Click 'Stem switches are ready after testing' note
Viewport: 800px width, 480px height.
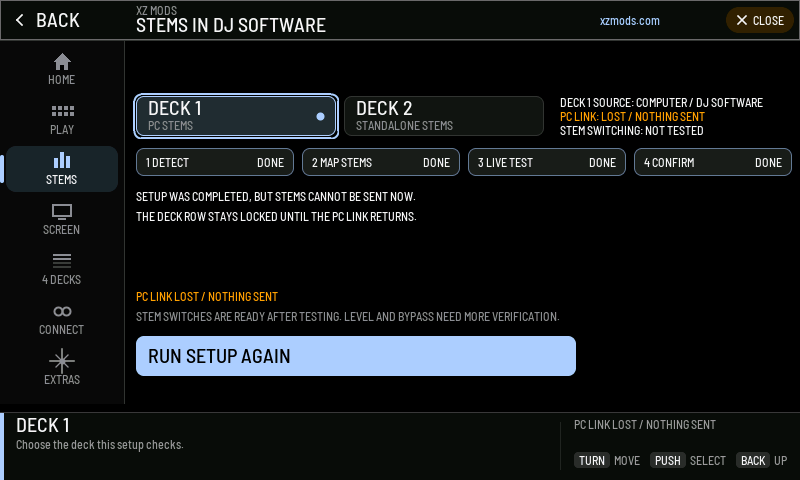tap(347, 316)
